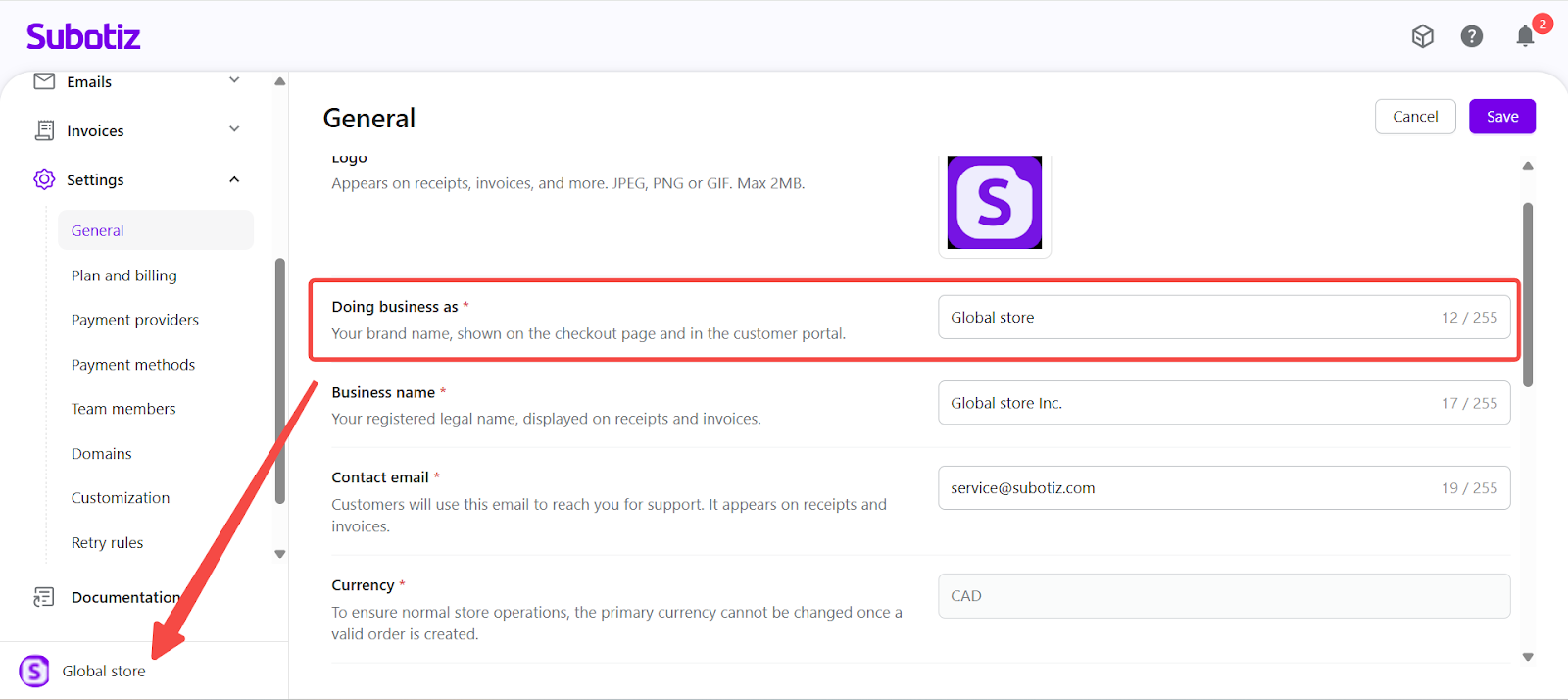Click the Global store avatar icon
1568x700 pixels.
[x=34, y=672]
